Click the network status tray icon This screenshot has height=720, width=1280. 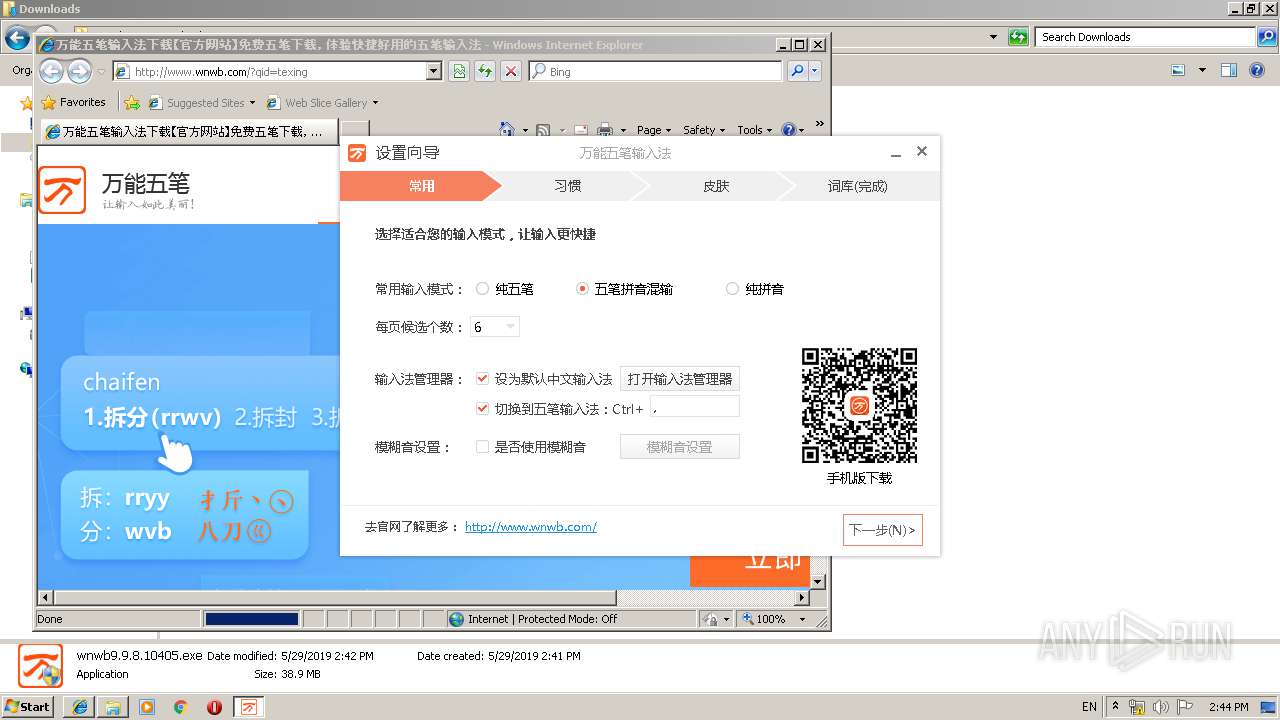pyautogui.click(x=1137, y=707)
